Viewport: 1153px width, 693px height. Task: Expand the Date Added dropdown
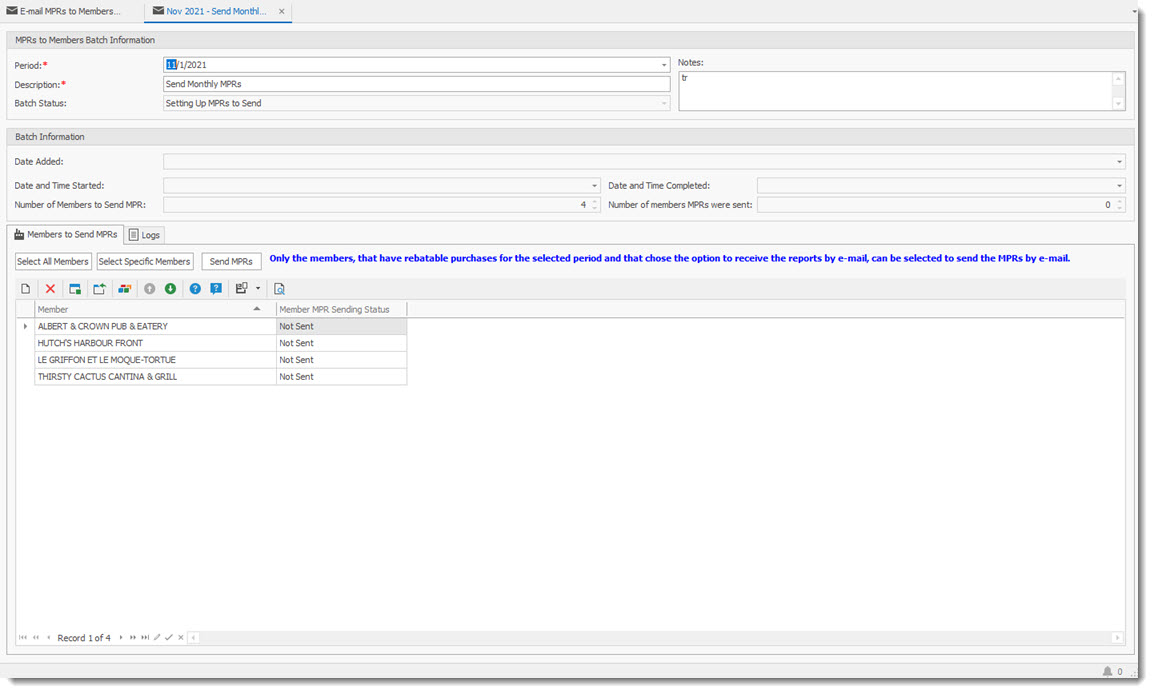1119,162
